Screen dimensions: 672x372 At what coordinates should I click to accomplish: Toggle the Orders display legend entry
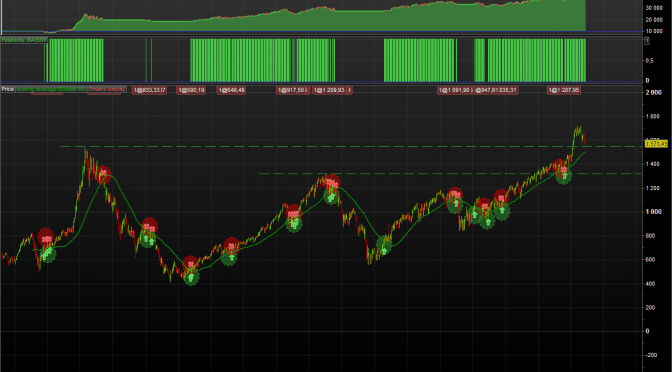[107, 89]
